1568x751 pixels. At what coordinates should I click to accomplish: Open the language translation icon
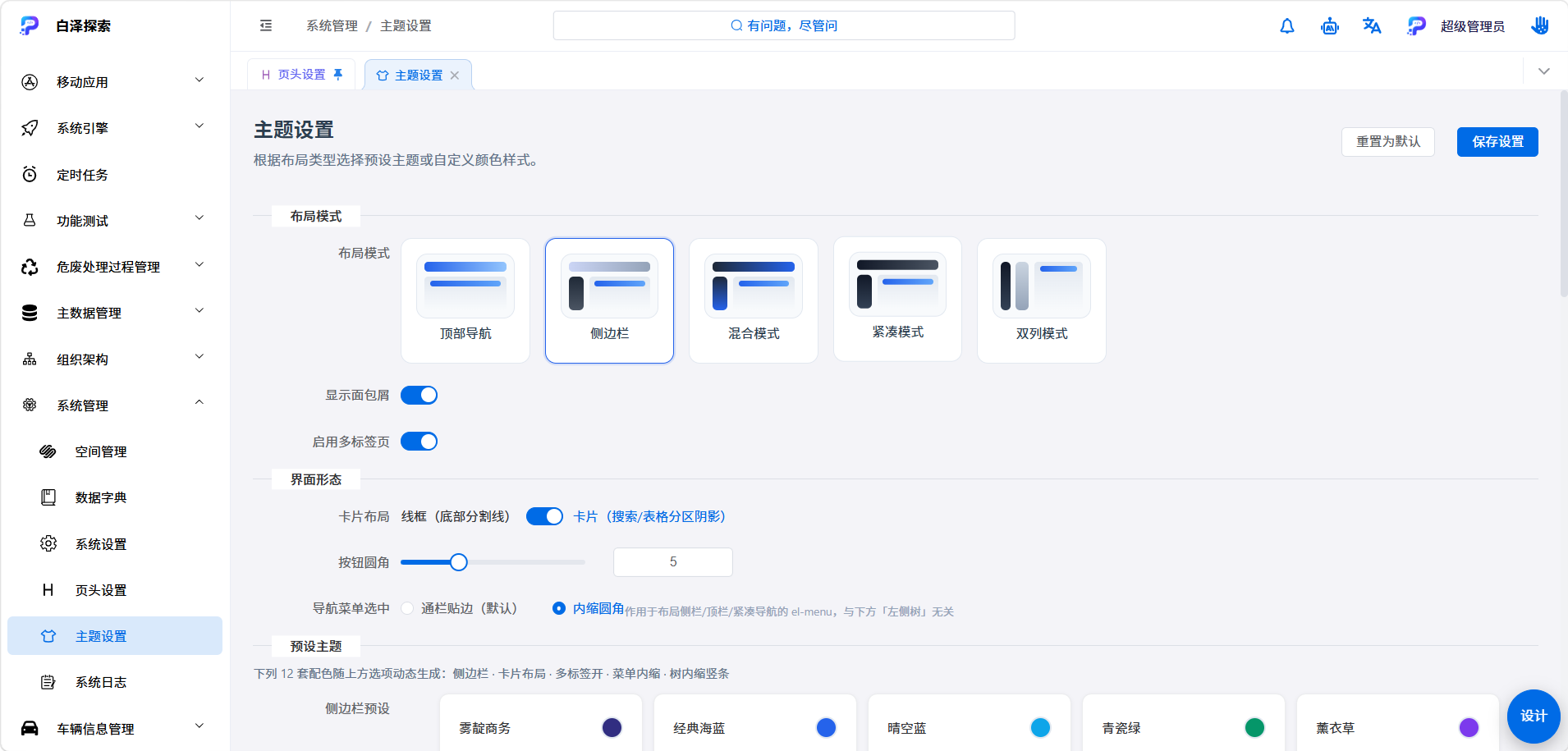click(x=1372, y=26)
